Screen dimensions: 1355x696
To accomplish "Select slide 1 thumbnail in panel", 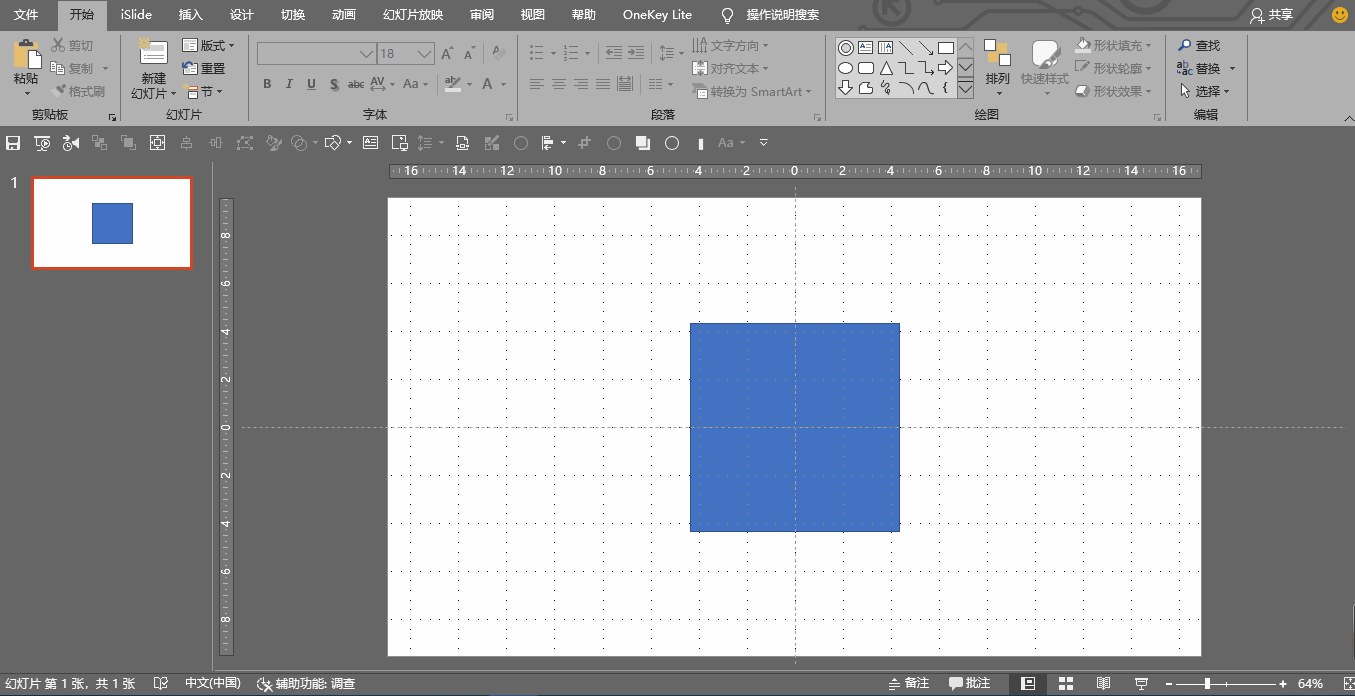I will click(112, 223).
